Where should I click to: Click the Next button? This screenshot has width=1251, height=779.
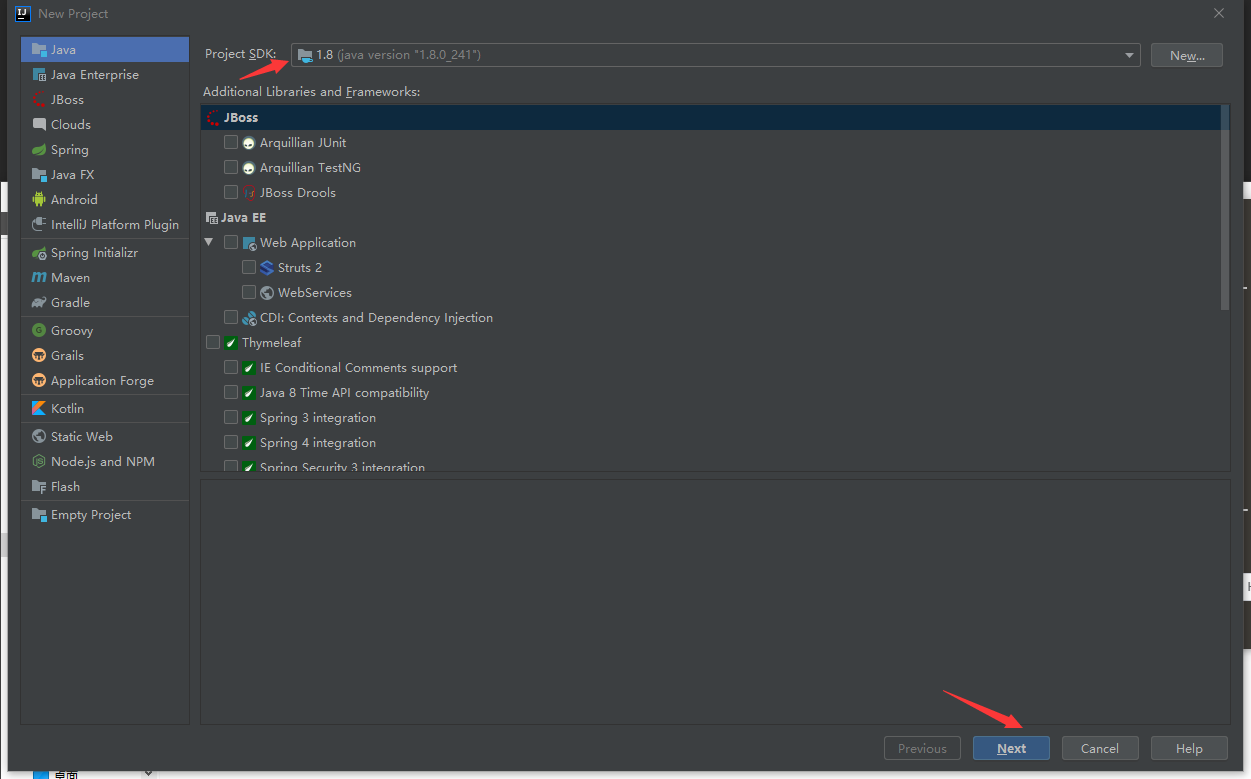tap(1011, 748)
